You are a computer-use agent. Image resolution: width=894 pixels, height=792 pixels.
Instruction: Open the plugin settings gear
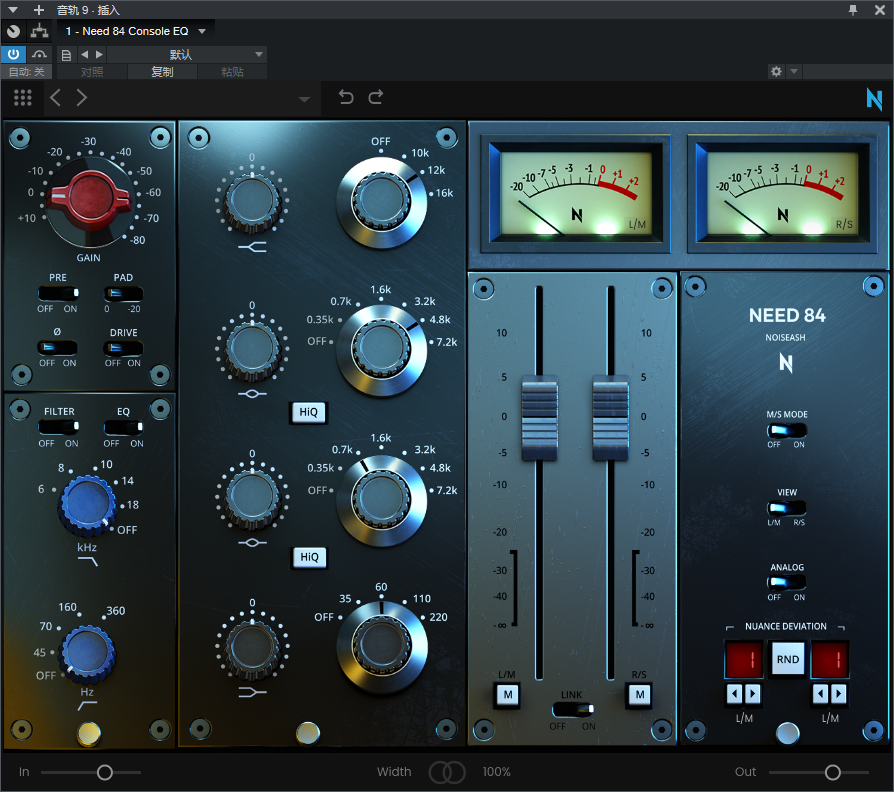(x=776, y=71)
